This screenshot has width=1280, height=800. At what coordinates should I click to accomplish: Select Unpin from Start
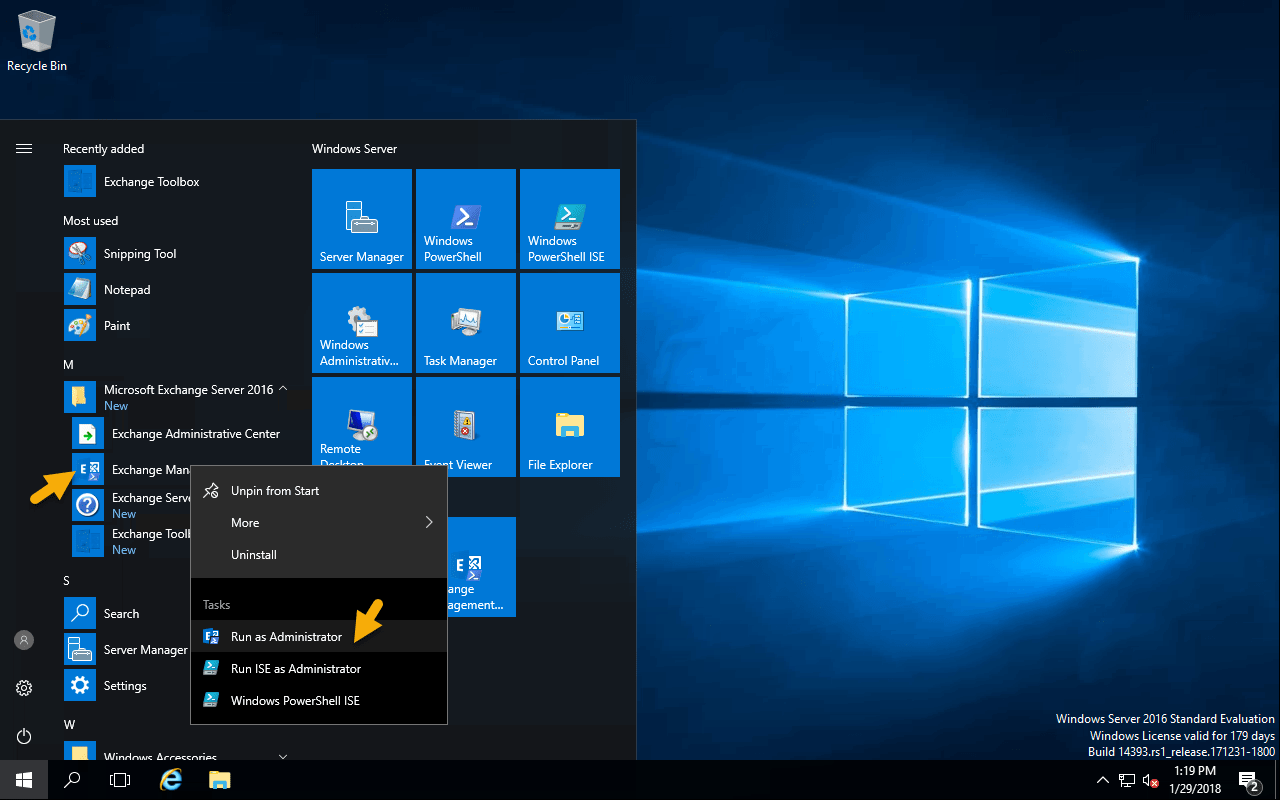click(319, 491)
